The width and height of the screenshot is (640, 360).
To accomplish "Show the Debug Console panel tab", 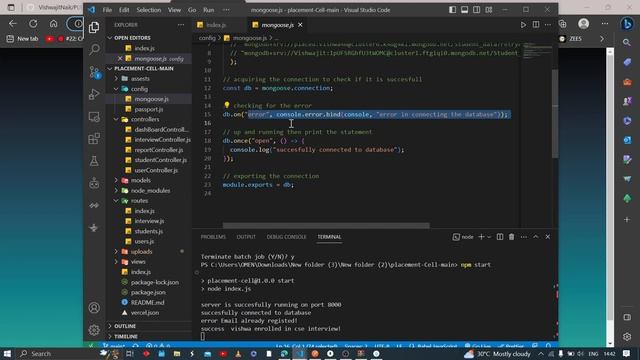I will pyautogui.click(x=286, y=237).
